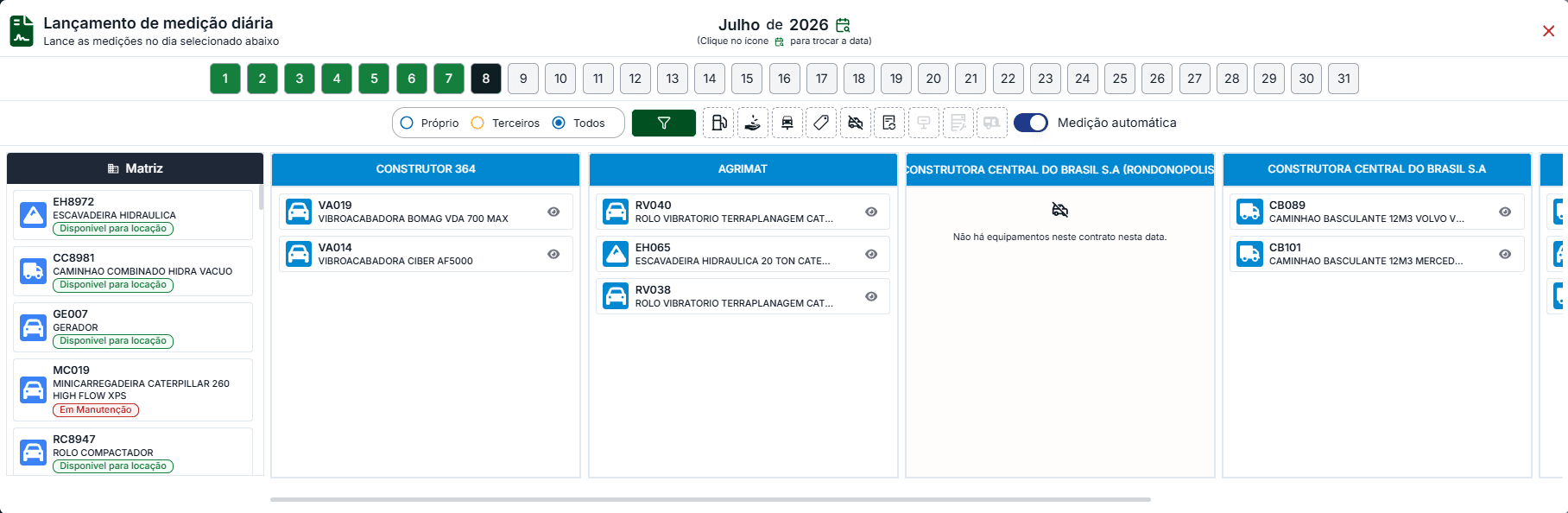Click the crossed-out car toolbar icon
This screenshot has height=513, width=1568.
856,123
